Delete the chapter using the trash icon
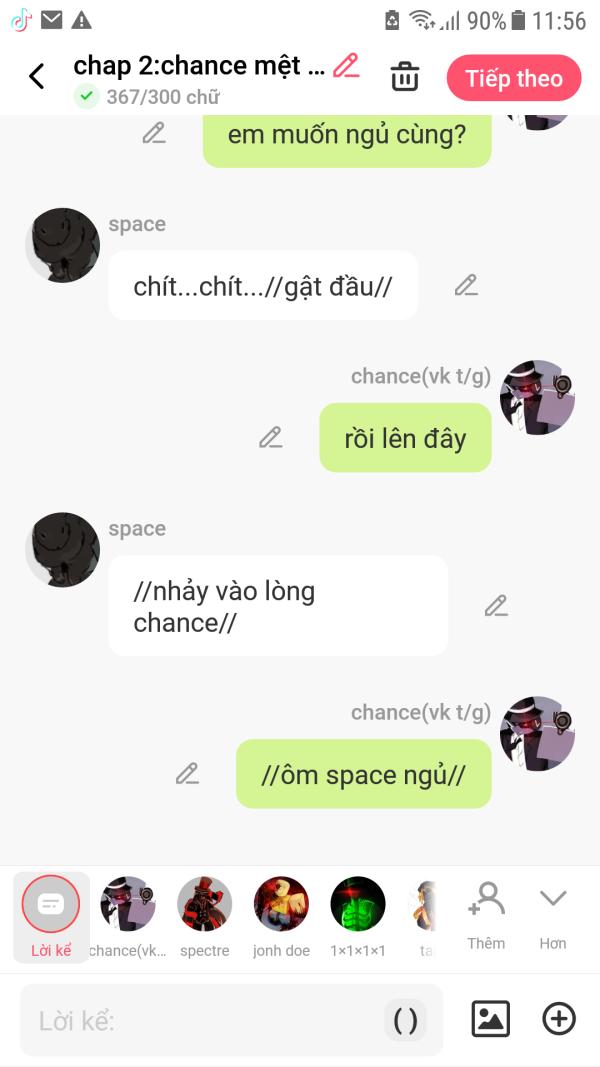 click(x=405, y=76)
